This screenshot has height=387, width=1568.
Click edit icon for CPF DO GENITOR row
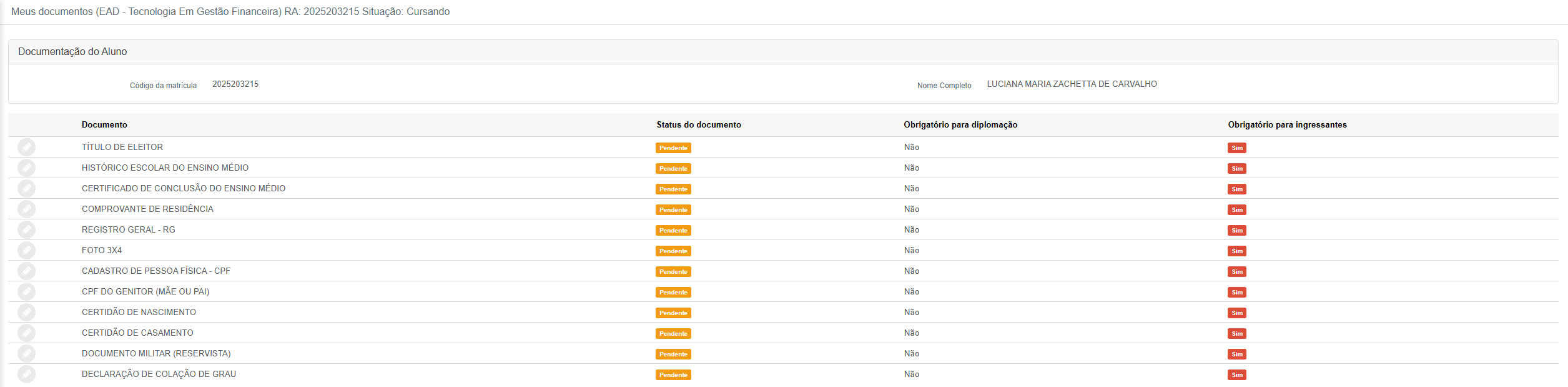pyautogui.click(x=26, y=292)
